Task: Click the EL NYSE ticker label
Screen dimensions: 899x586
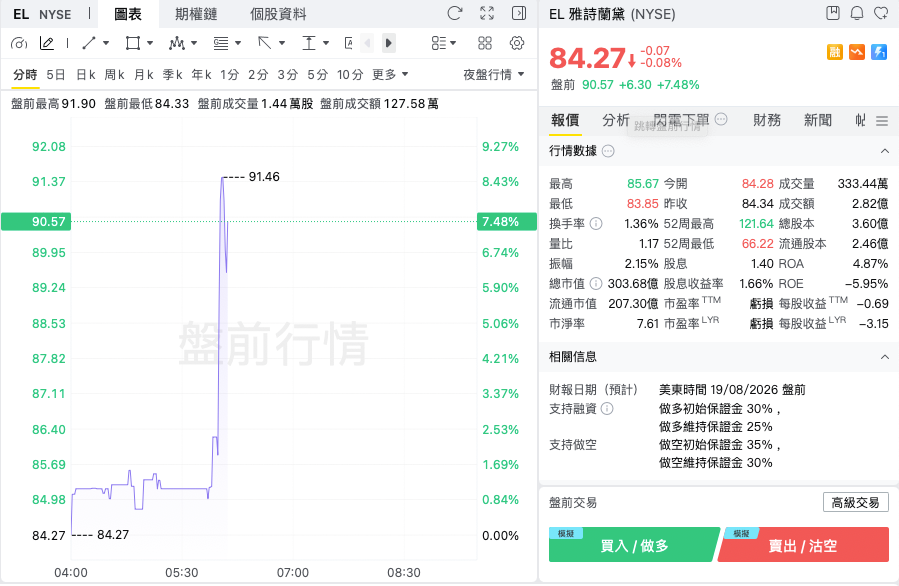Action: pos(42,14)
